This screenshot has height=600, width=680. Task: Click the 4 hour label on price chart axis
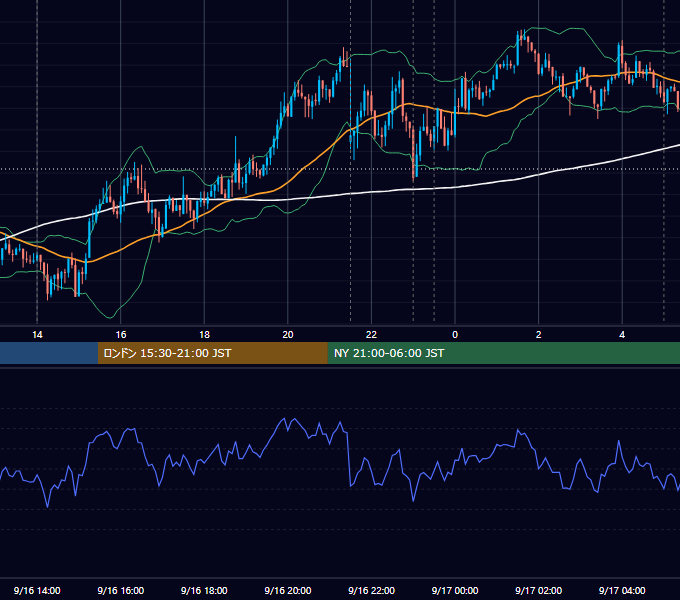tap(622, 335)
